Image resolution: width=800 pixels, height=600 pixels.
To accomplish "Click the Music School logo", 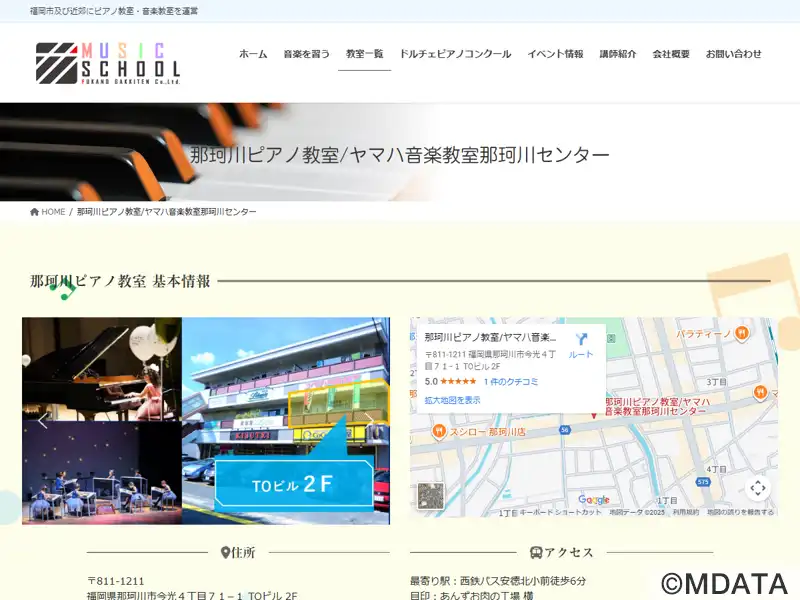I will 108,62.
